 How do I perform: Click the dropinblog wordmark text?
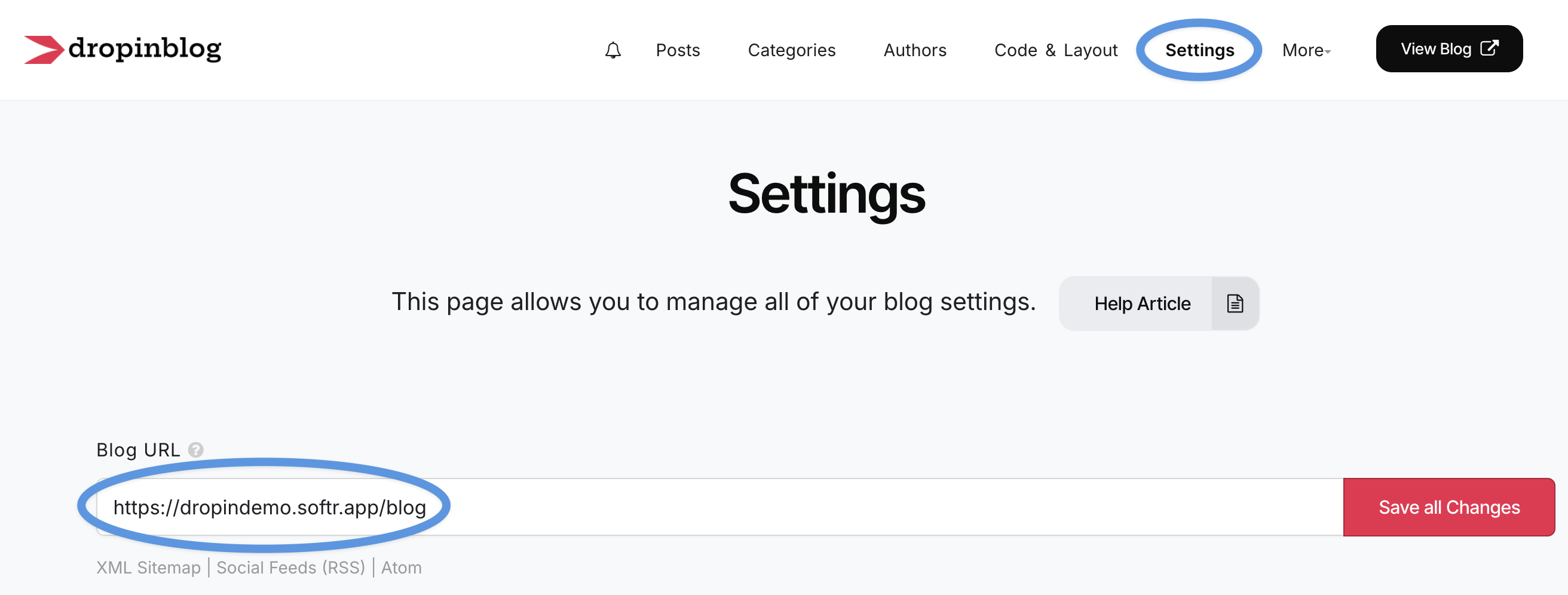(x=145, y=48)
